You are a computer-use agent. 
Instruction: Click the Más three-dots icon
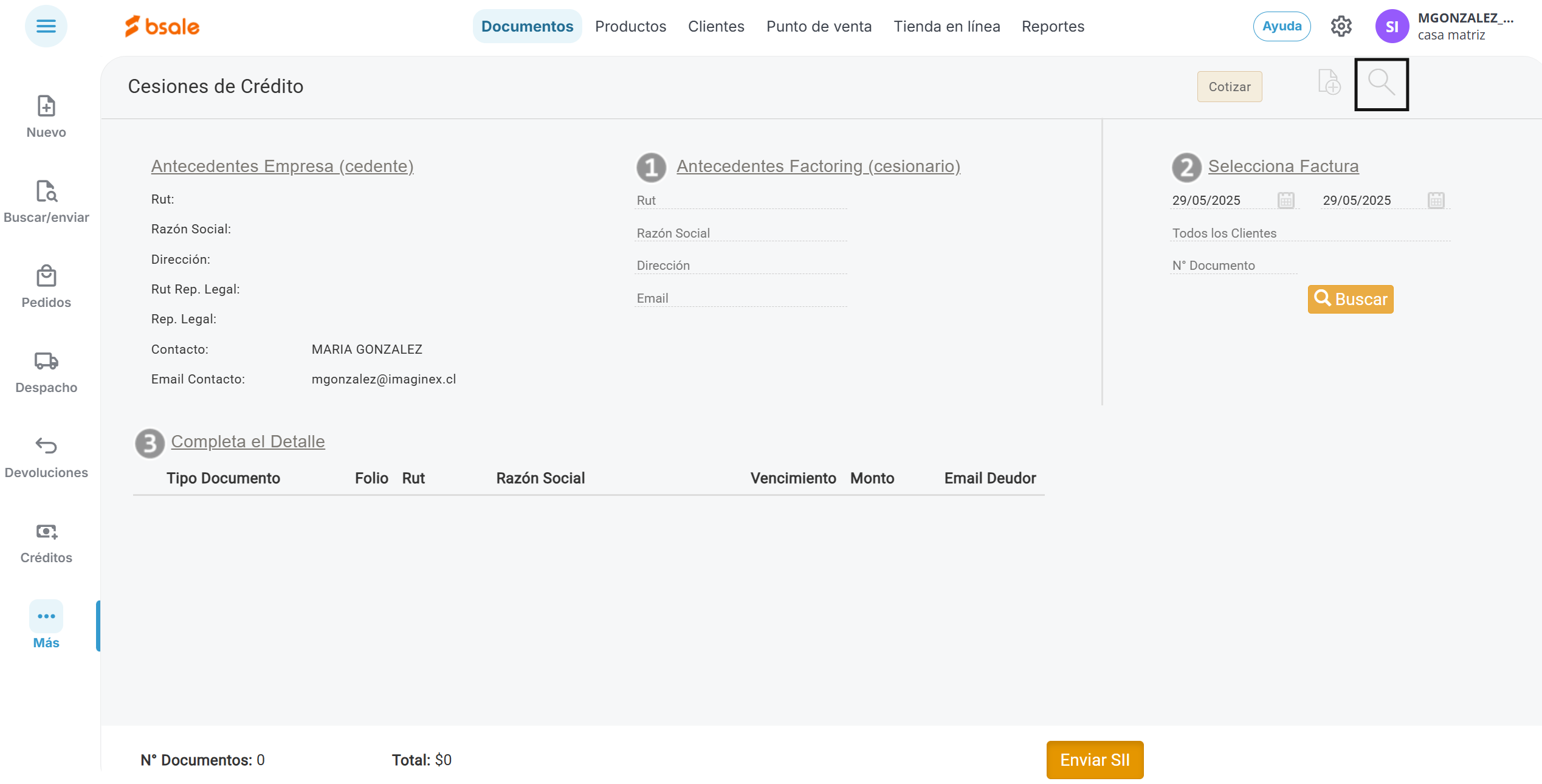click(x=46, y=616)
